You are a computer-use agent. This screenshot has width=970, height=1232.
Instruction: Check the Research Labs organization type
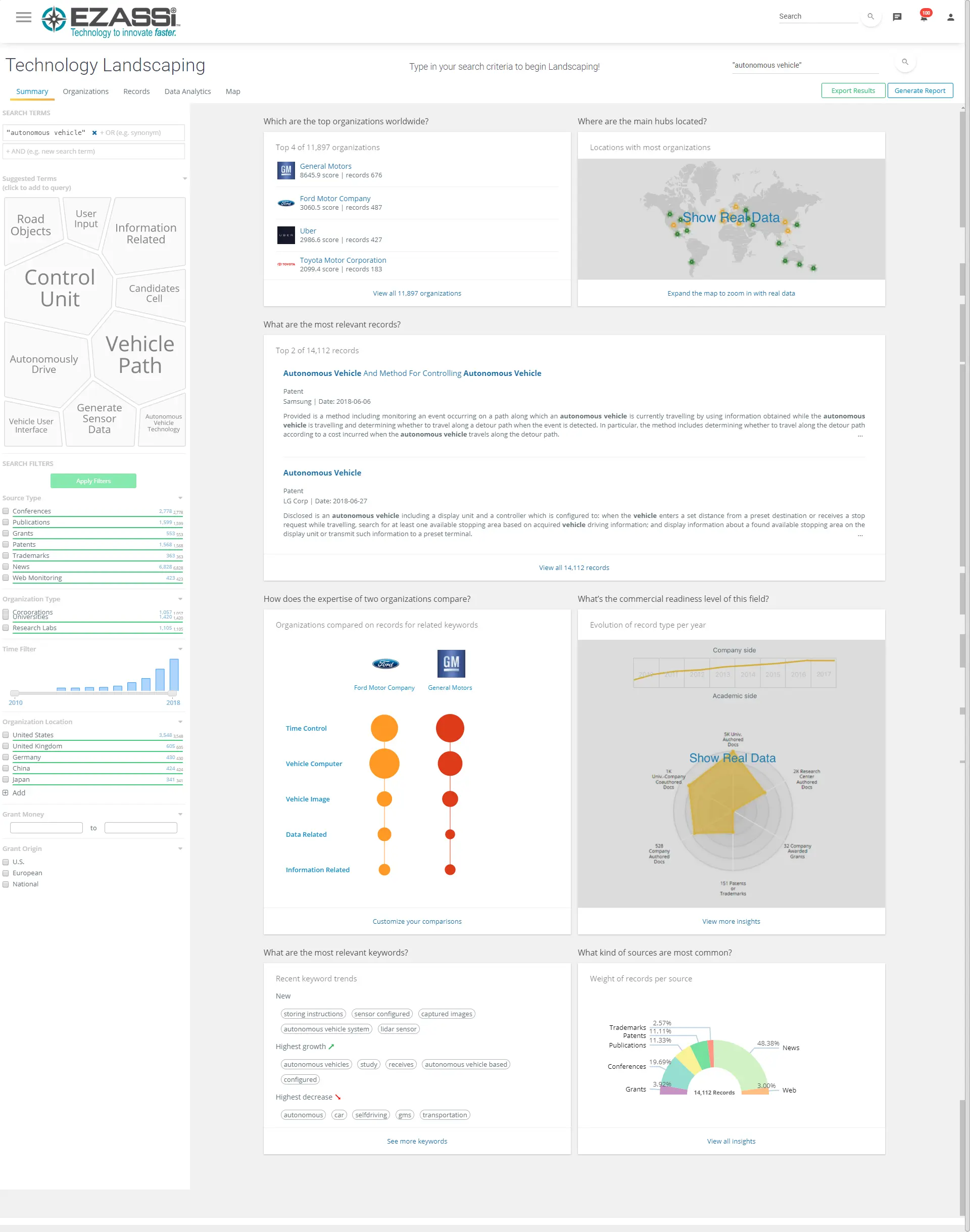[6, 628]
